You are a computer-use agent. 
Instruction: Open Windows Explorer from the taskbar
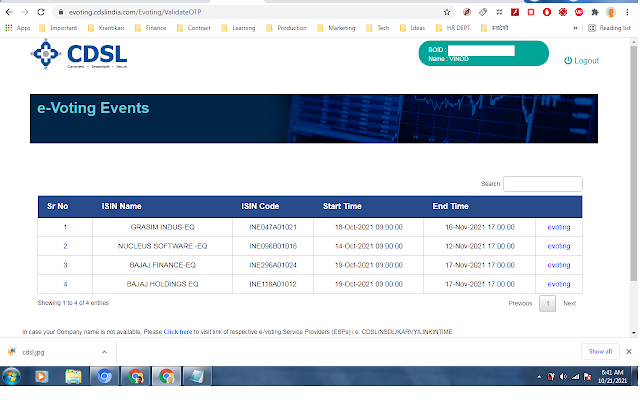pyautogui.click(x=73, y=376)
